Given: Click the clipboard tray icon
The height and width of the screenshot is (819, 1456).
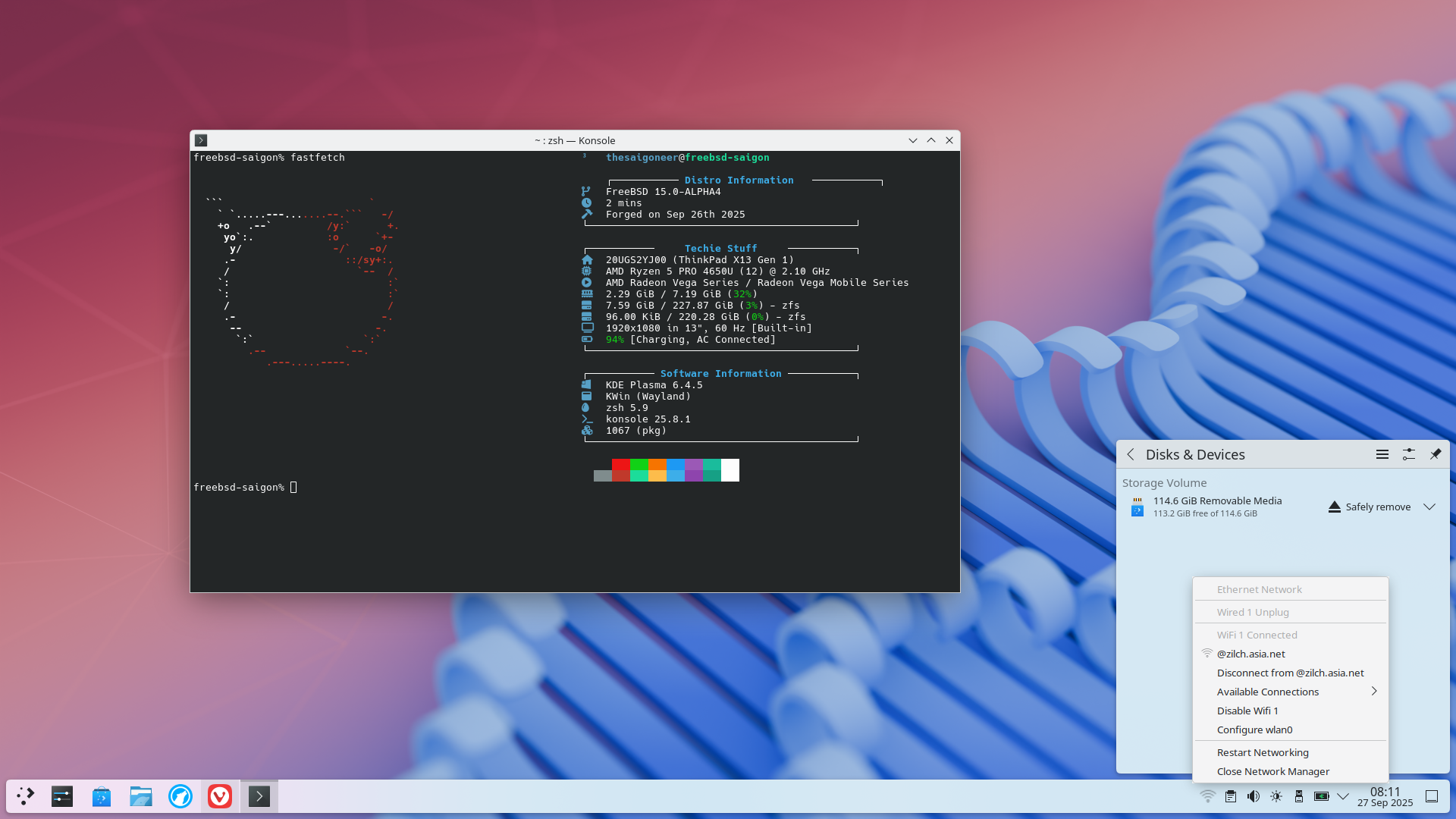Looking at the screenshot, I should click(x=1231, y=796).
